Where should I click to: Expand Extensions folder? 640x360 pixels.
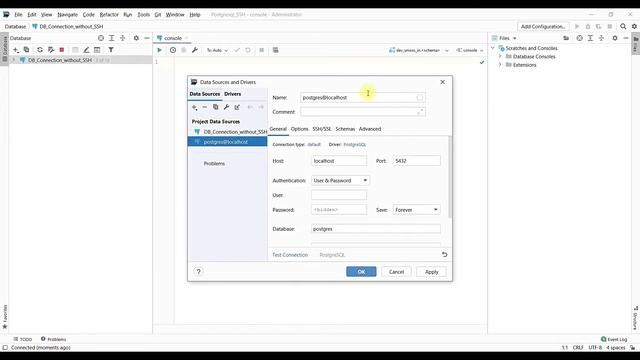(x=500, y=65)
